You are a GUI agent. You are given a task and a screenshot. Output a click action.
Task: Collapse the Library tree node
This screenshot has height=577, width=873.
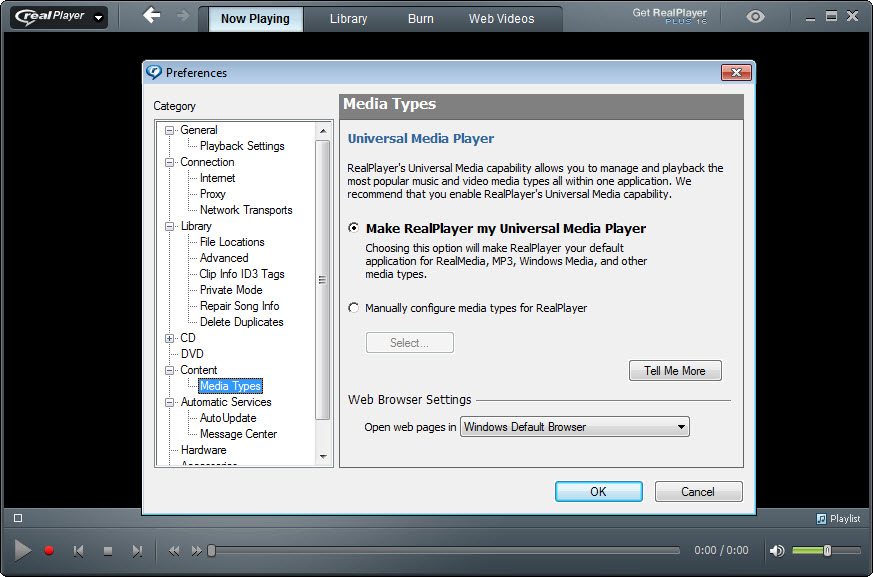click(169, 227)
